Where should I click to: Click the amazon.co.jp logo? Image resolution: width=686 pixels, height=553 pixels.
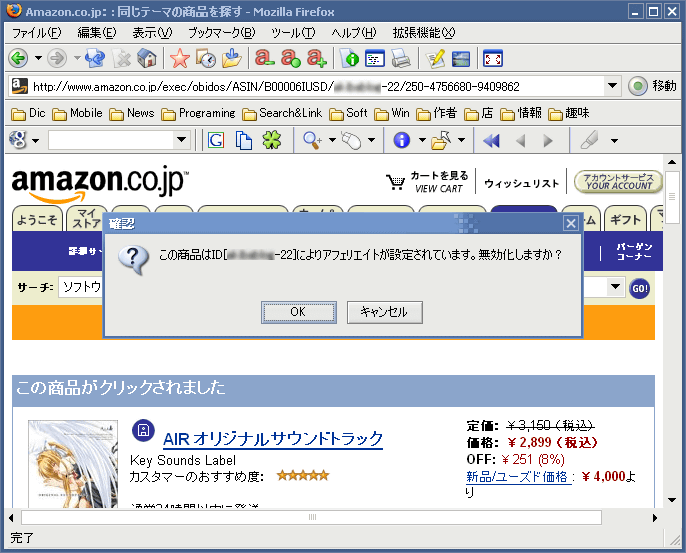click(100, 184)
